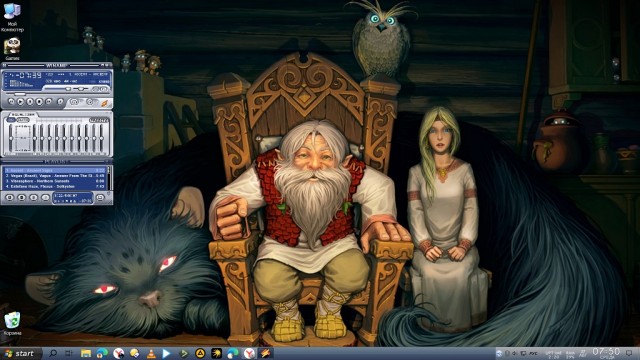Open notification center icon
Screen dimensions: 640x360
[x=630, y=353]
